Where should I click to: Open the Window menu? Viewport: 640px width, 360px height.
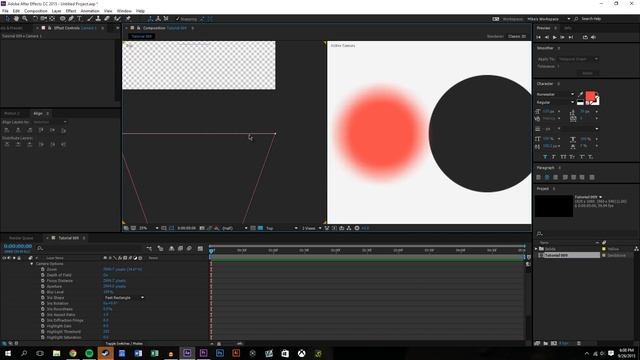point(124,11)
